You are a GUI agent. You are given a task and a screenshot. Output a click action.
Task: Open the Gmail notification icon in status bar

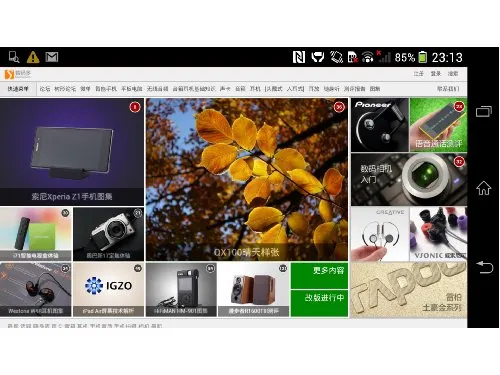click(x=52, y=57)
